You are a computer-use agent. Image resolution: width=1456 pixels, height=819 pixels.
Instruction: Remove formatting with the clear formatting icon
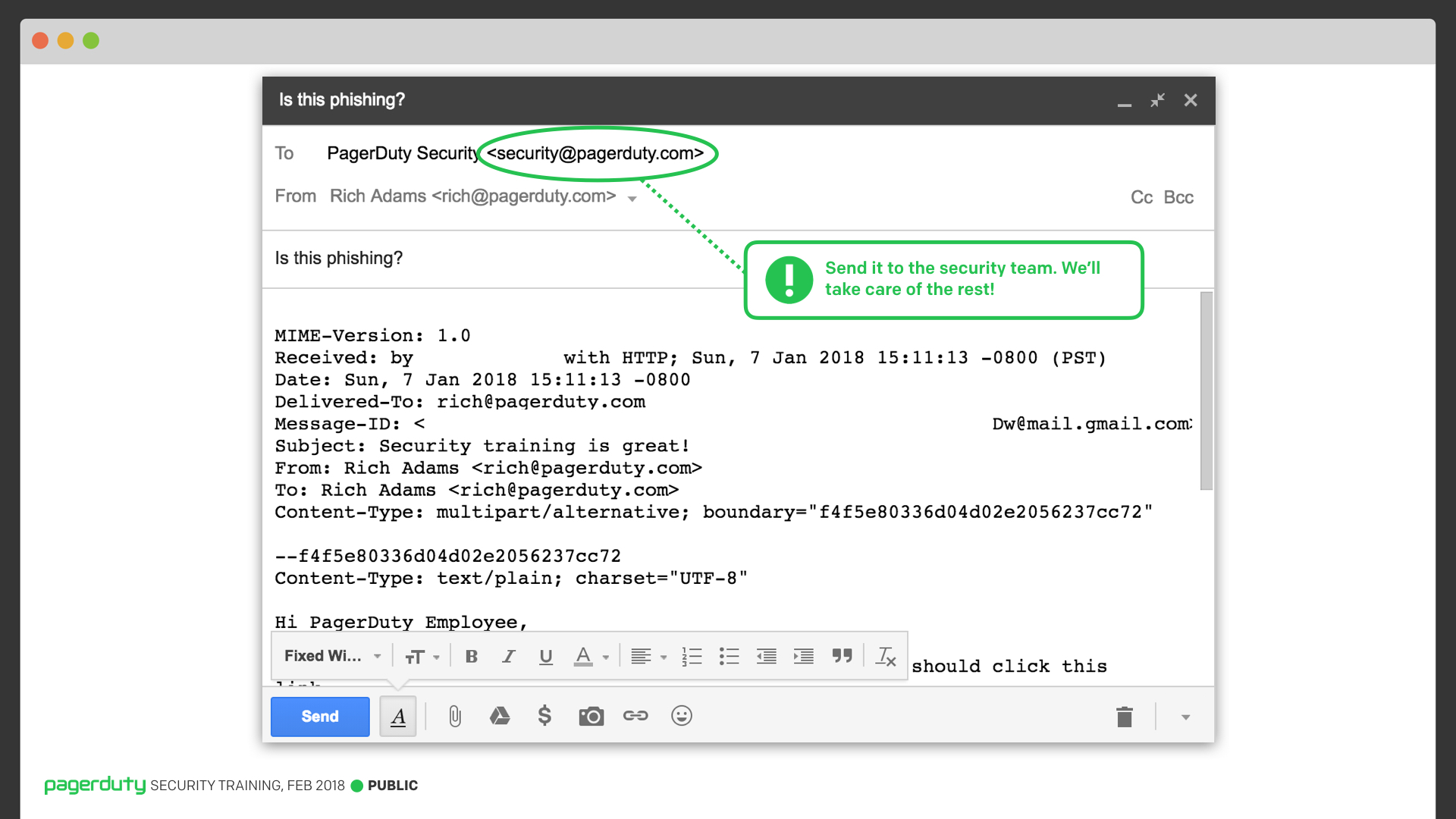tap(886, 656)
